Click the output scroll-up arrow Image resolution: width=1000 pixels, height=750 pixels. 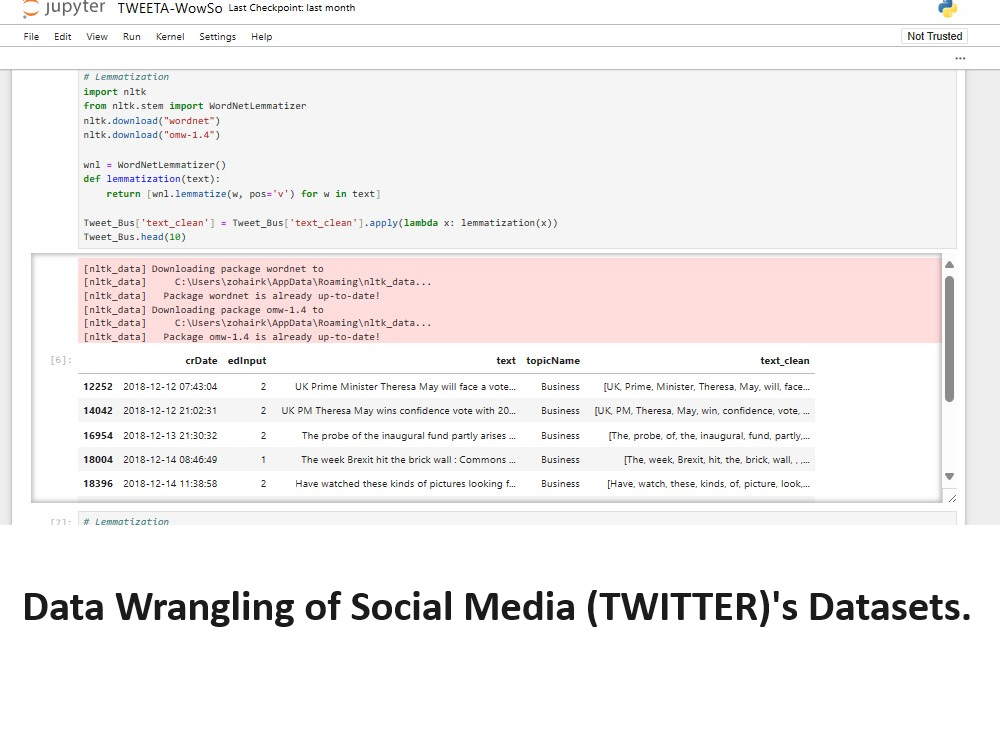click(x=949, y=263)
